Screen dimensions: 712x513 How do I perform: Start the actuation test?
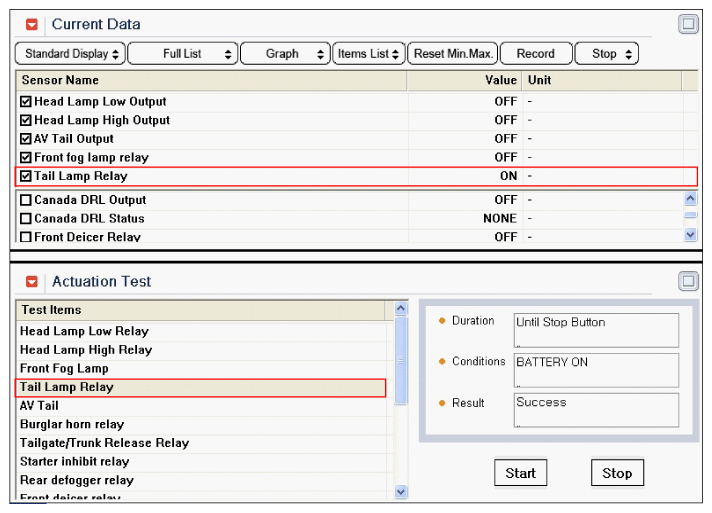(520, 473)
